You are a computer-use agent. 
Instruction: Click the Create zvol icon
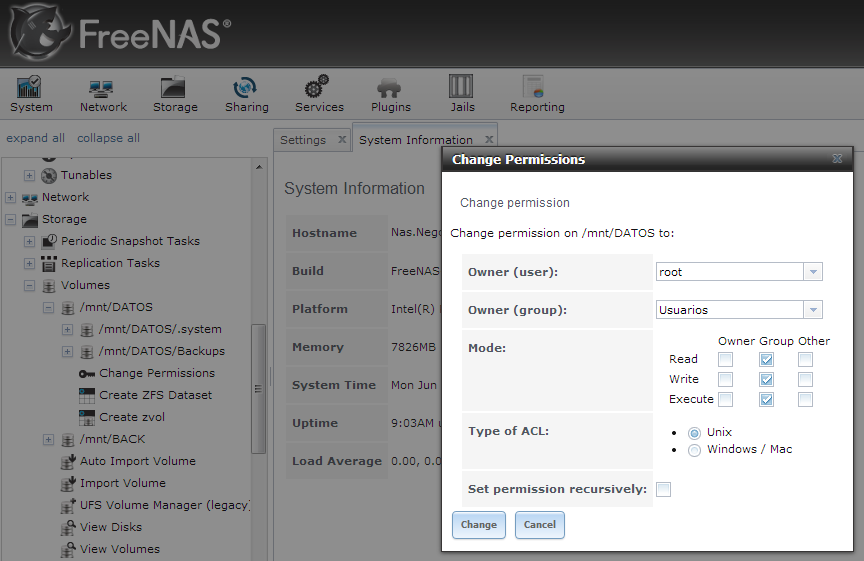pos(87,418)
